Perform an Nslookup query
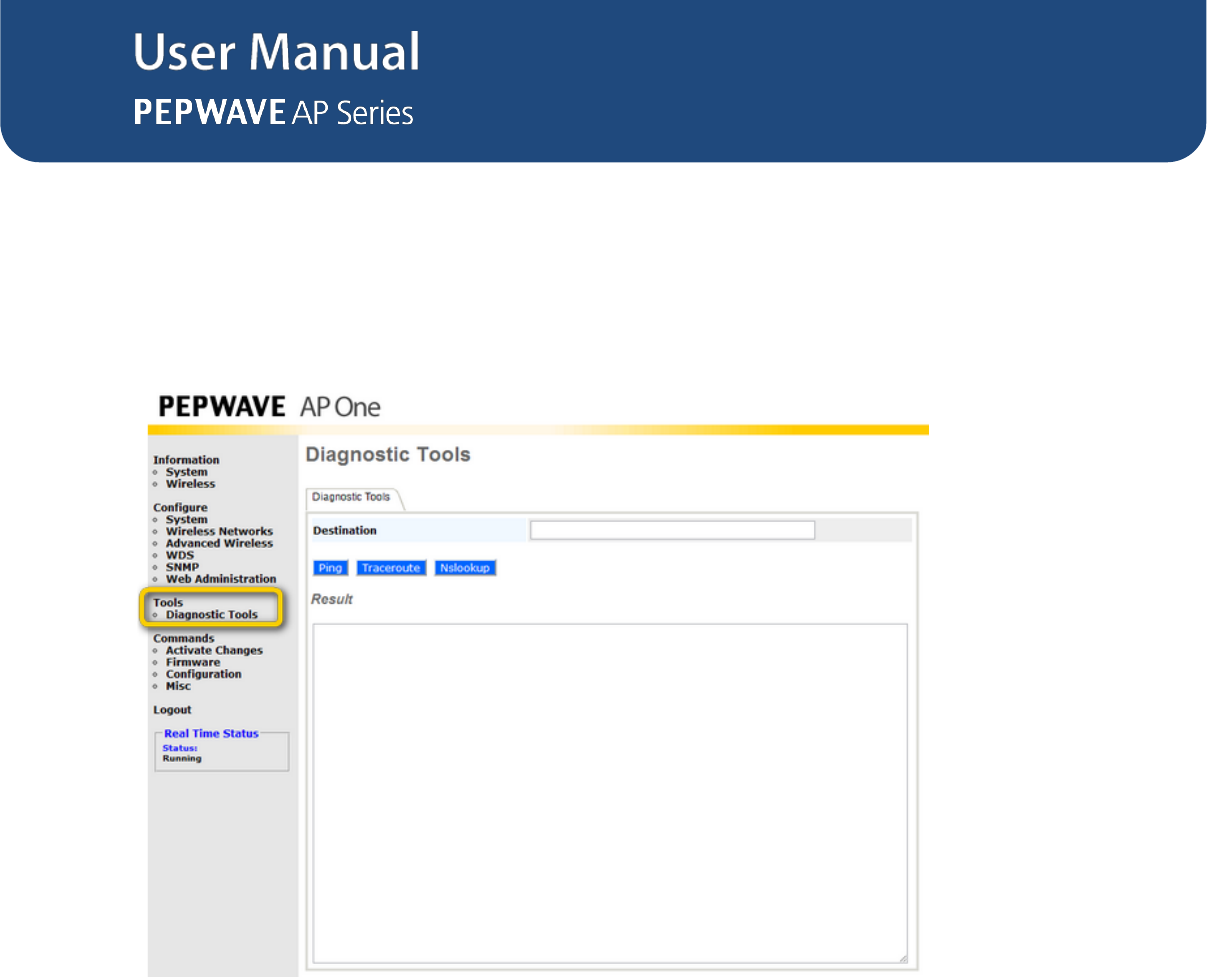 coord(465,568)
